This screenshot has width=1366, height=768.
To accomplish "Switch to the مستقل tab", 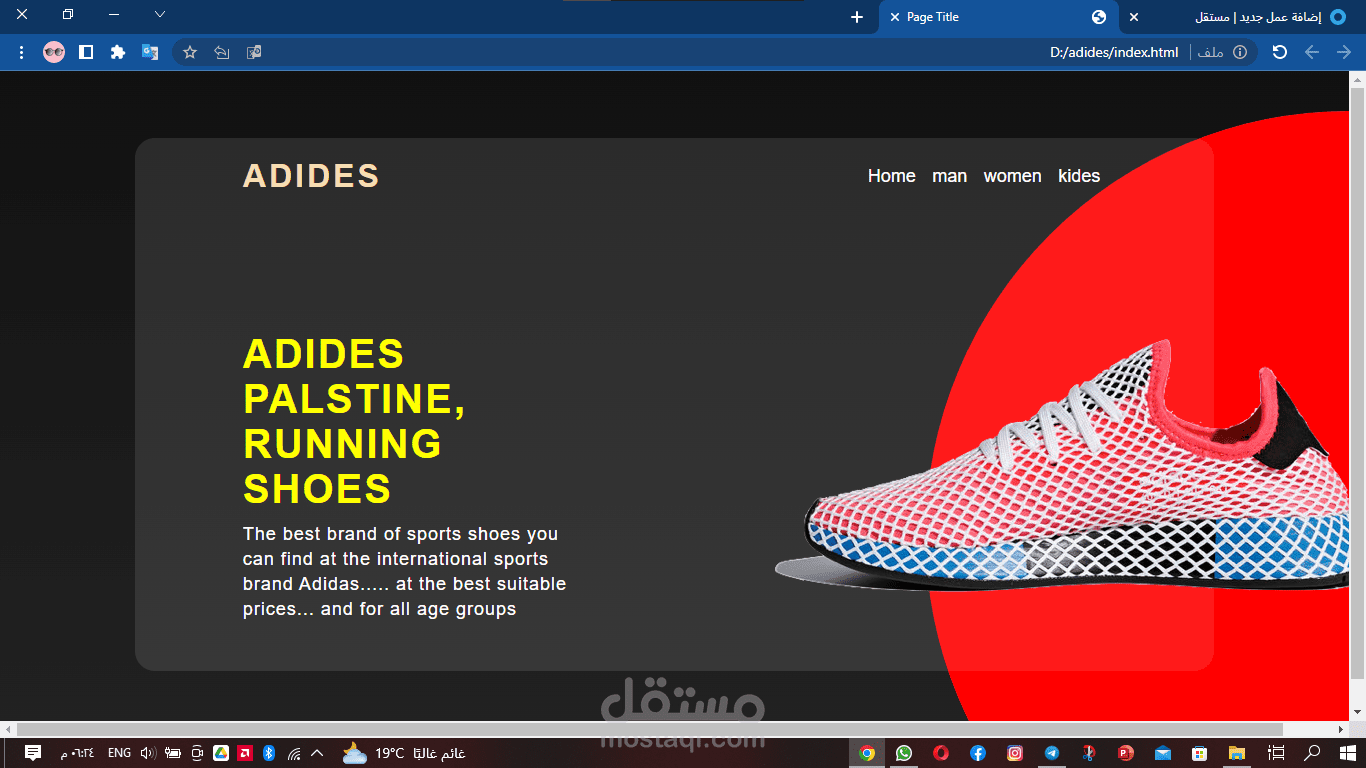I will (x=1240, y=17).
